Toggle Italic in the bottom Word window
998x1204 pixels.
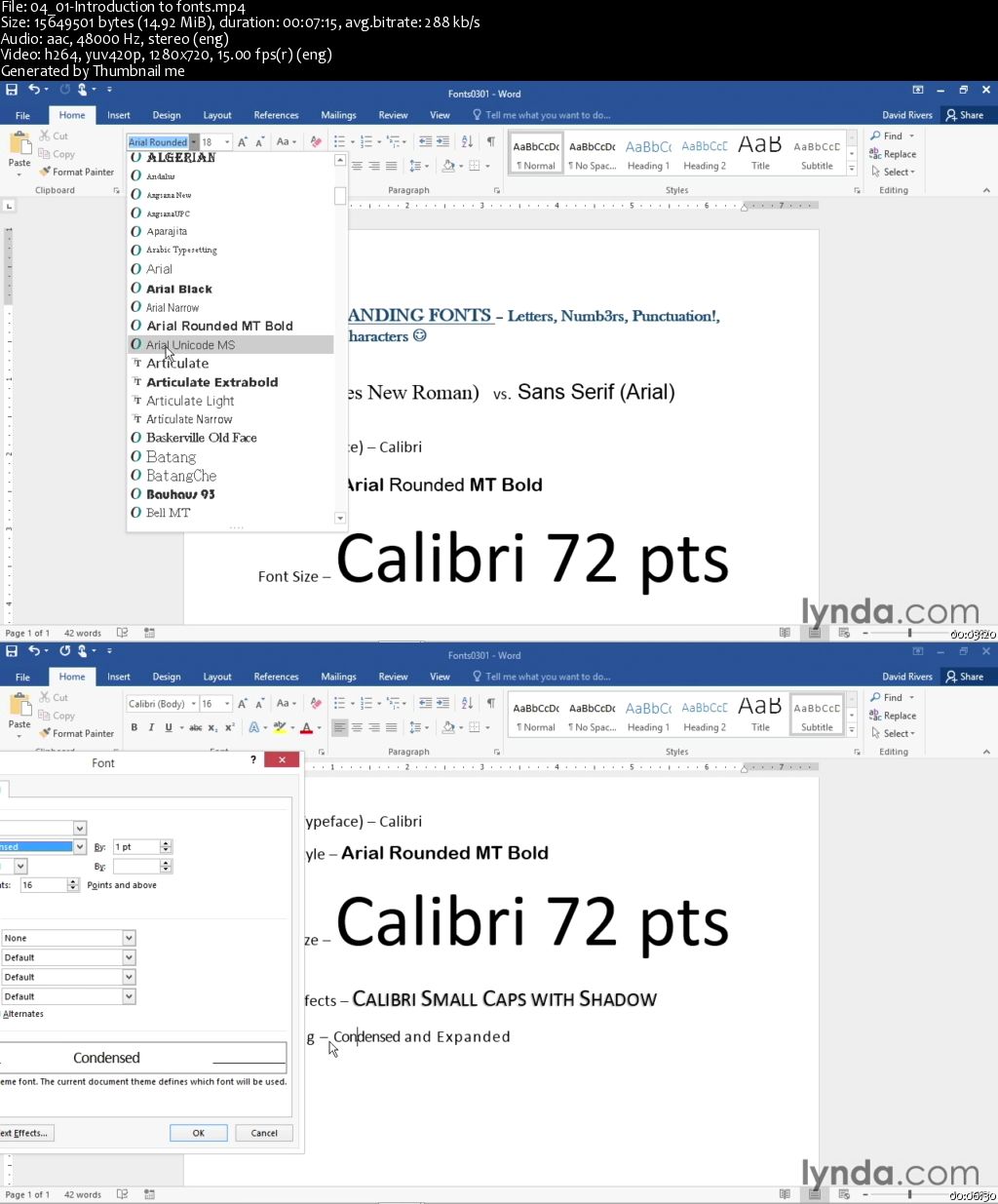(151, 728)
